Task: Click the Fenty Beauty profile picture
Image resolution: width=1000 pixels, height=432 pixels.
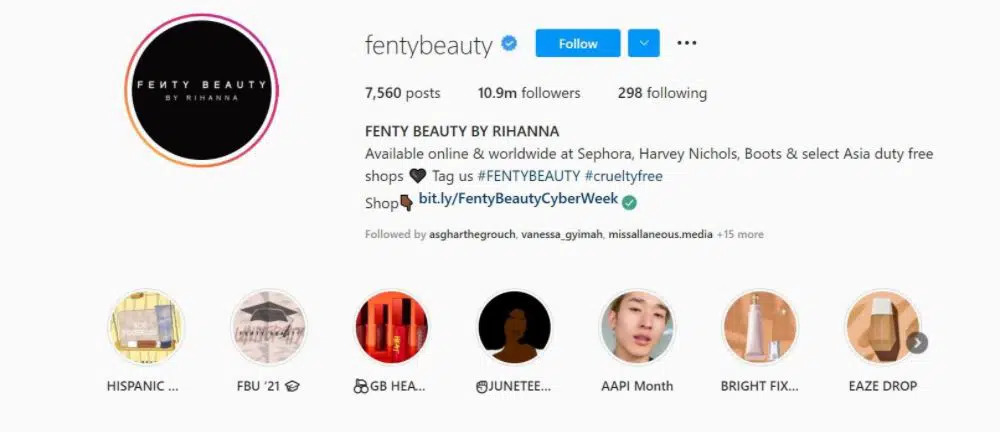Action: pyautogui.click(x=201, y=89)
